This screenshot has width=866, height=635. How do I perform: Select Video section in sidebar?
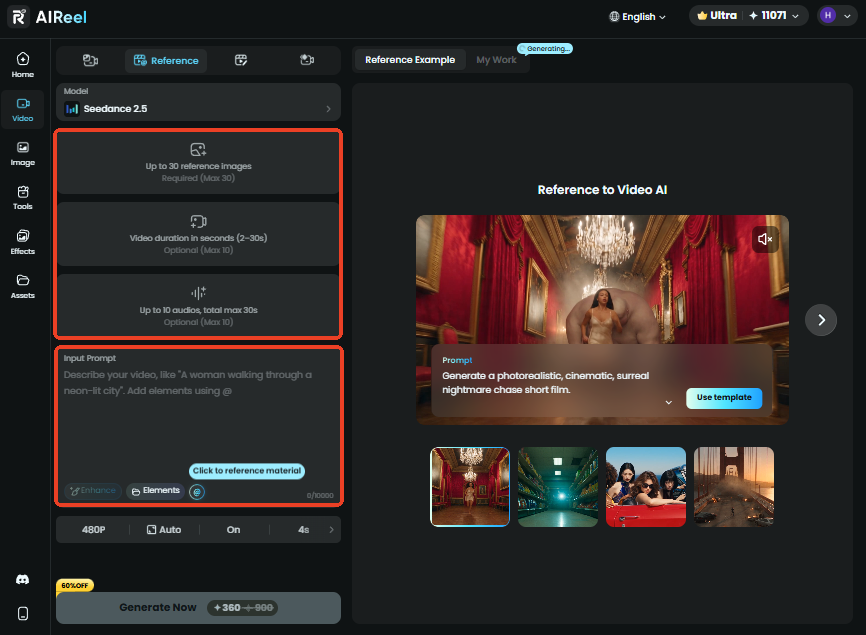(x=23, y=109)
